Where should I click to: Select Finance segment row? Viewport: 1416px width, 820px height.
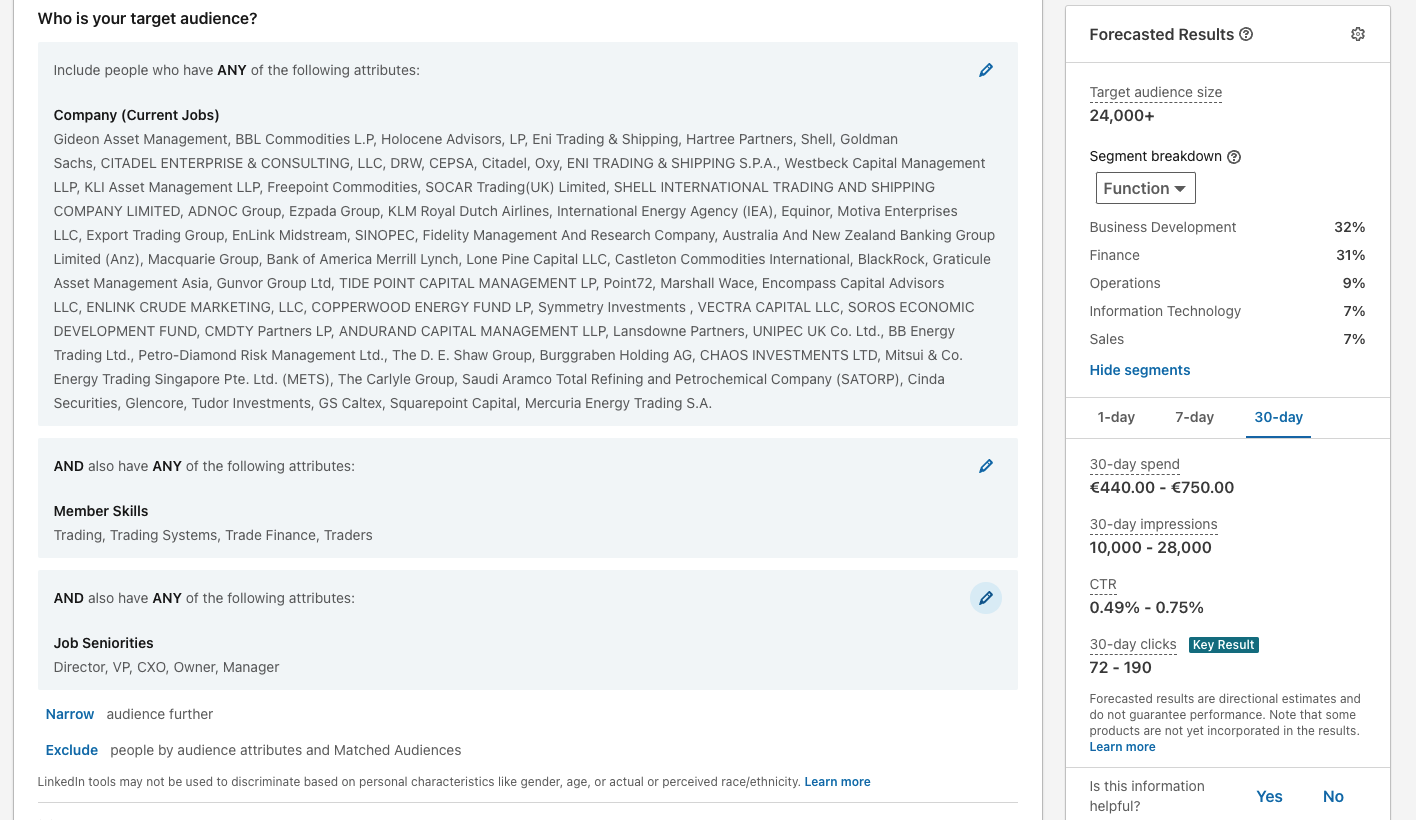(1227, 255)
